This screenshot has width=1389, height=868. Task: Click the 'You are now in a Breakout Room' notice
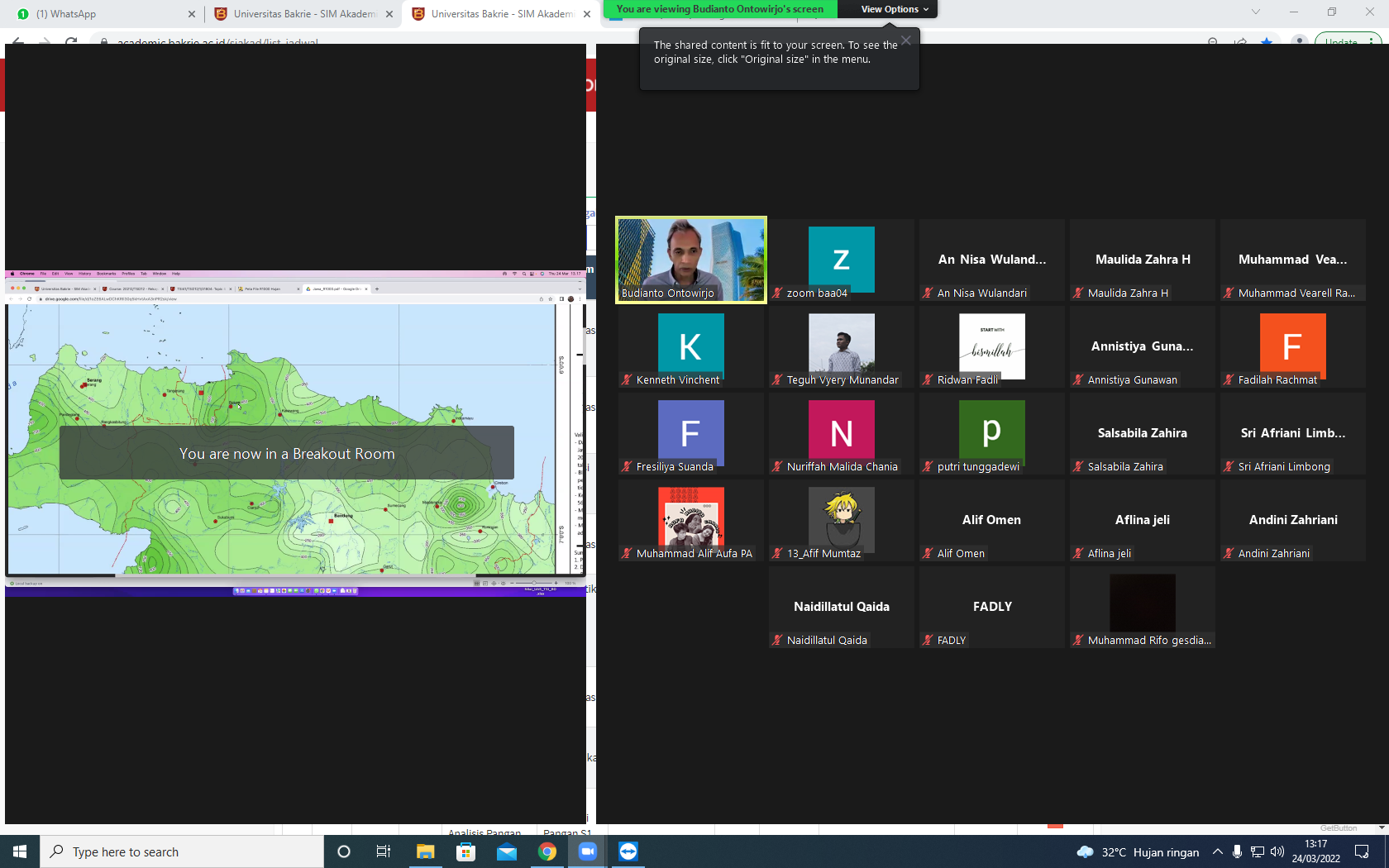(287, 453)
